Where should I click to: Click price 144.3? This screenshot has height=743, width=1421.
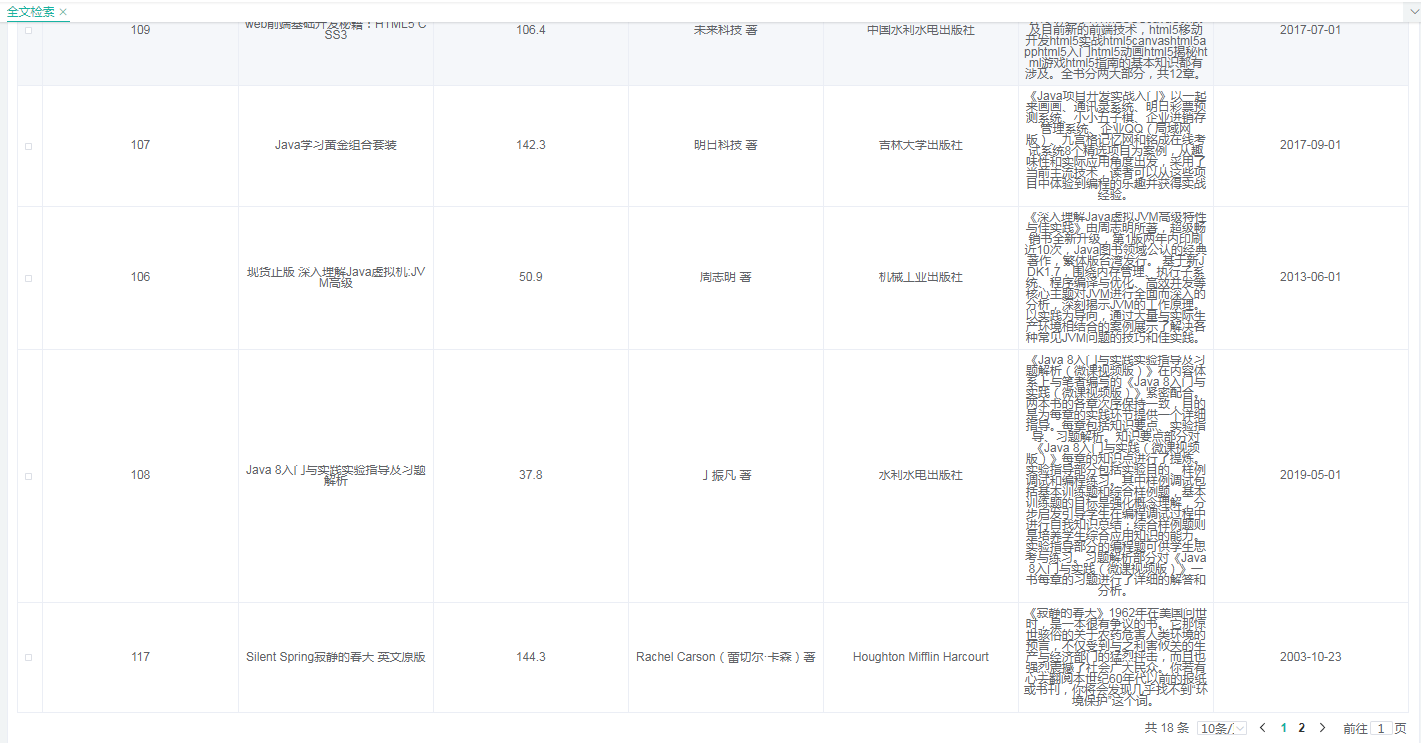tap(531, 657)
